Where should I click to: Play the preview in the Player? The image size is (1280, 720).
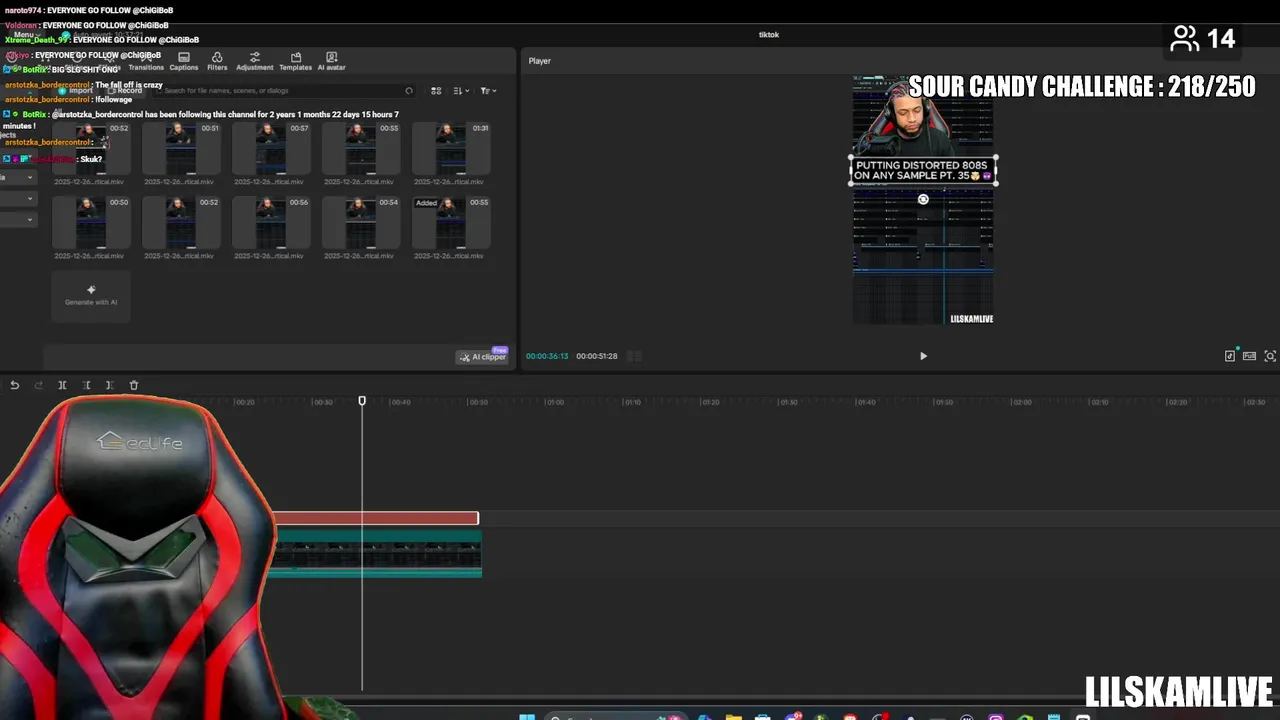click(923, 356)
